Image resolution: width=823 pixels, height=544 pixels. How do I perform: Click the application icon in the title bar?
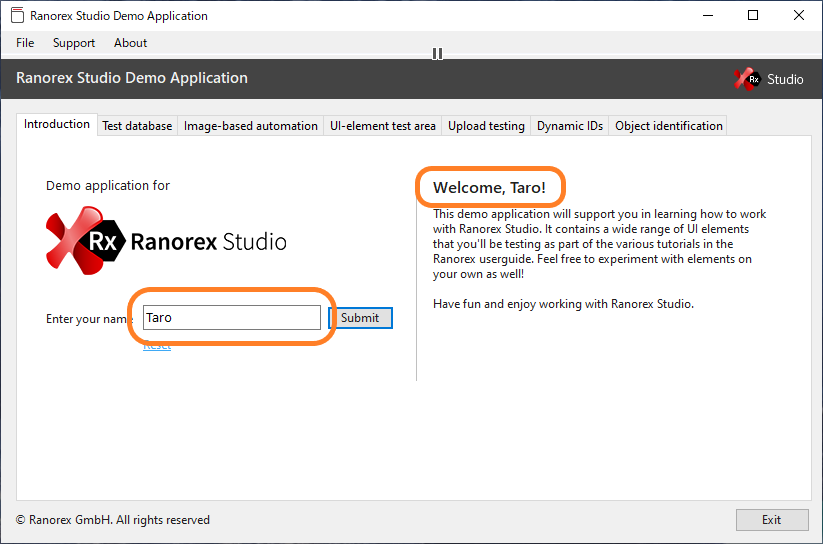[17, 15]
